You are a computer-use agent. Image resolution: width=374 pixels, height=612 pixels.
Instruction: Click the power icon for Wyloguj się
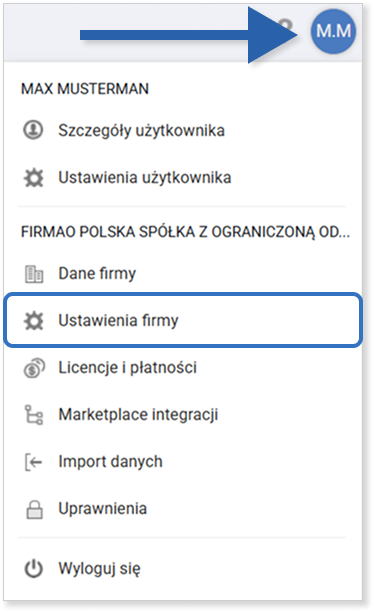[x=34, y=569]
